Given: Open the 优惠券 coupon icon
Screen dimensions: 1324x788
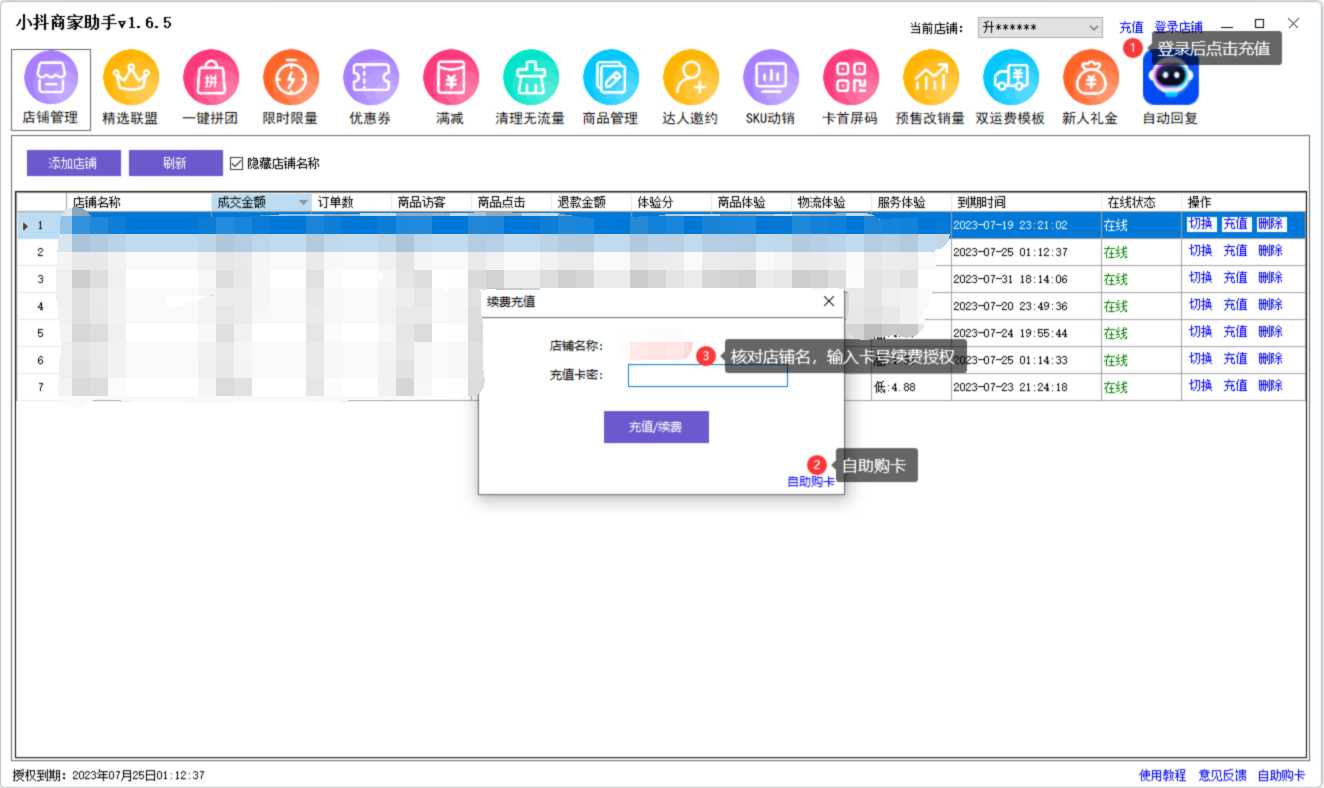Looking at the screenshot, I should tap(370, 78).
